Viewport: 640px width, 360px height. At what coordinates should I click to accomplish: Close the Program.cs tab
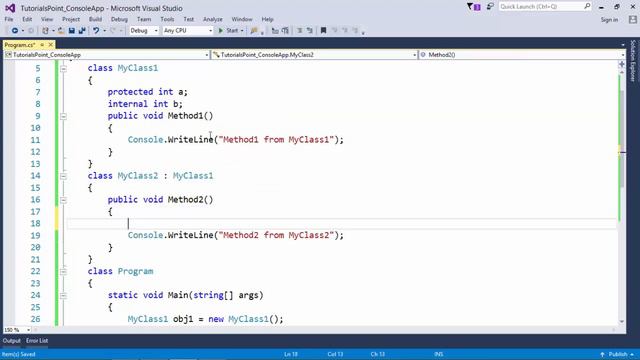pos(51,45)
